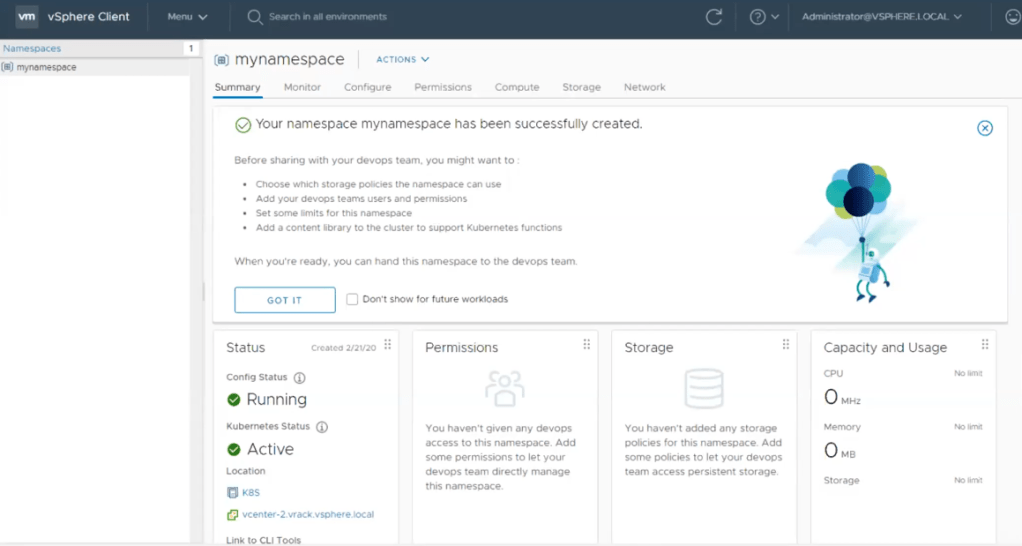The width and height of the screenshot is (1022, 546).
Task: Open the vcenter-2.vrack.vsphere.local link
Action: point(308,515)
